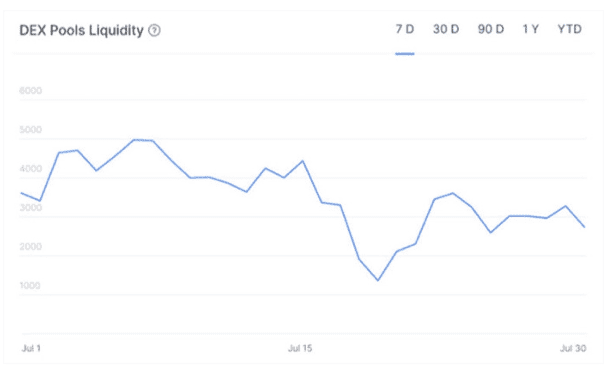Switch to the 90 D range

point(491,29)
